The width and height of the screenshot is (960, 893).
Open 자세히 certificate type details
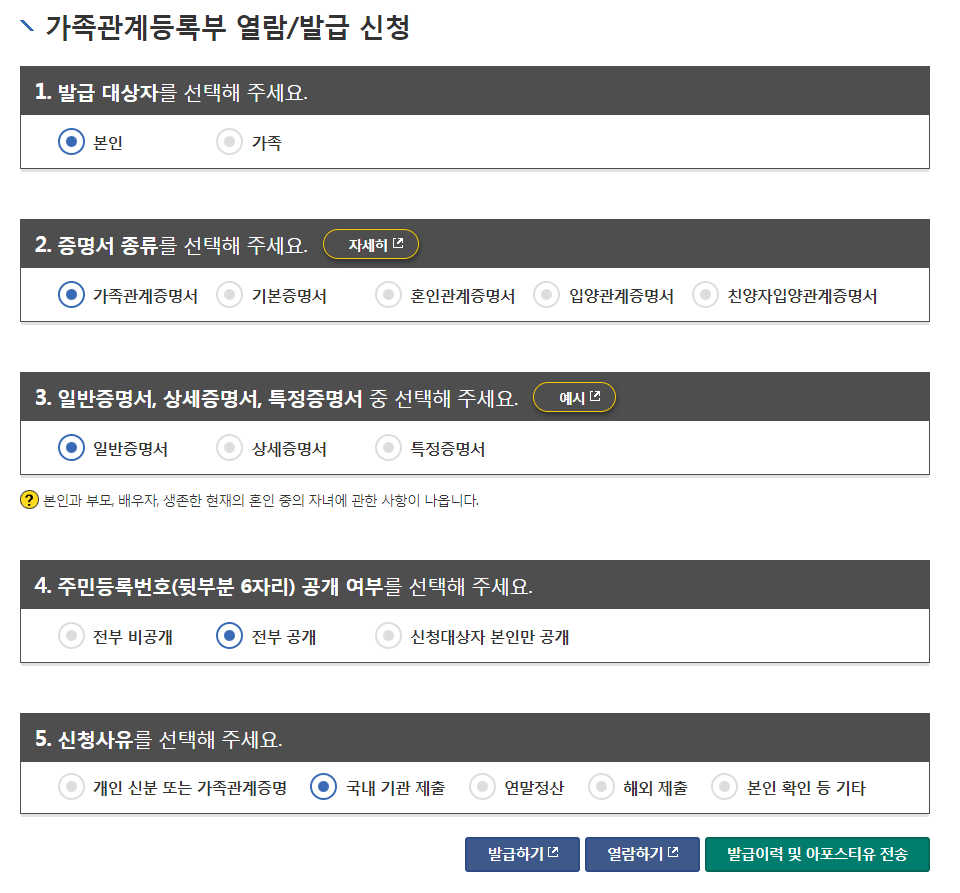click(x=371, y=244)
